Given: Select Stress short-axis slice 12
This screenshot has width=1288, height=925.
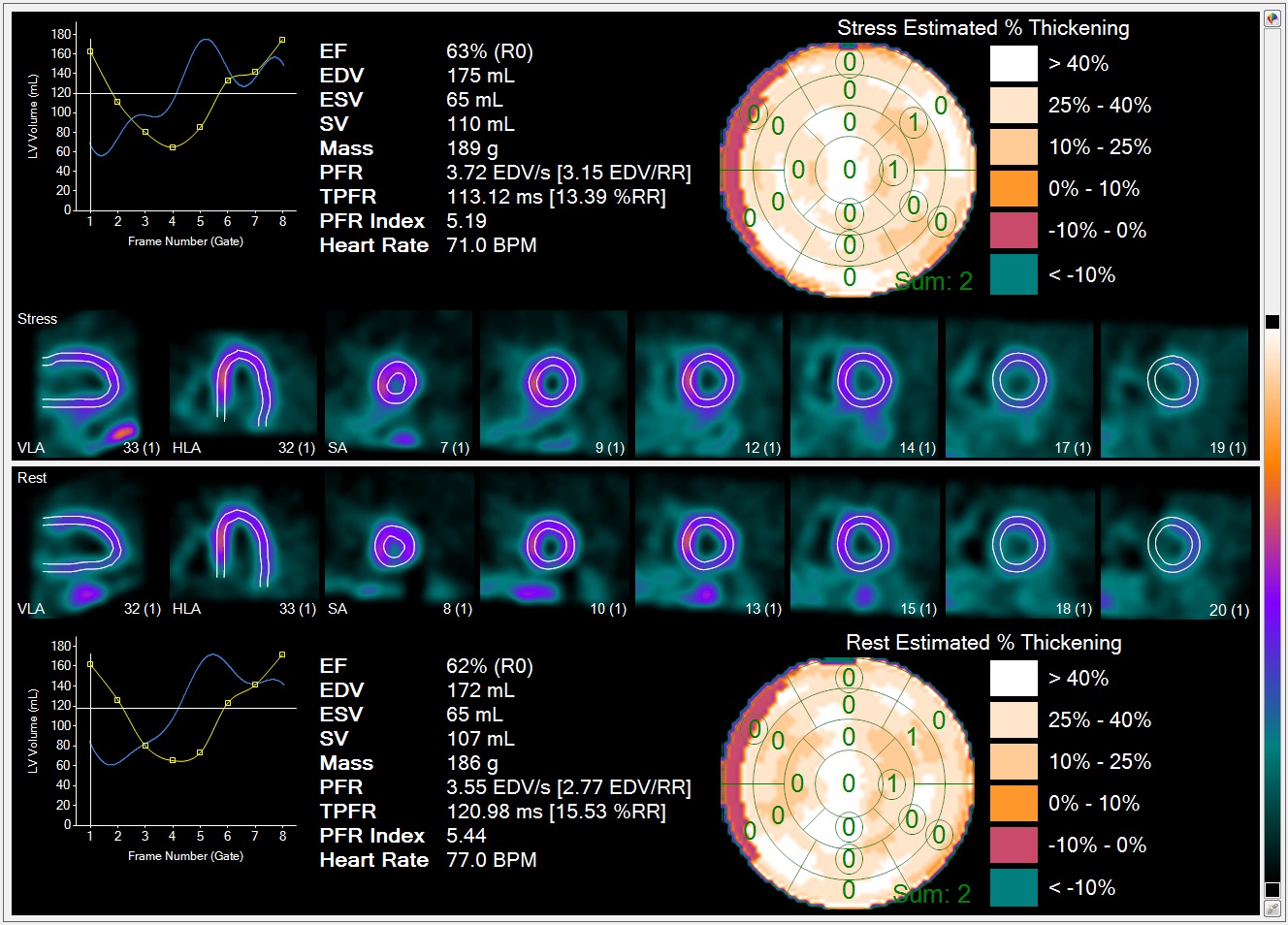Looking at the screenshot, I should pos(709,384).
